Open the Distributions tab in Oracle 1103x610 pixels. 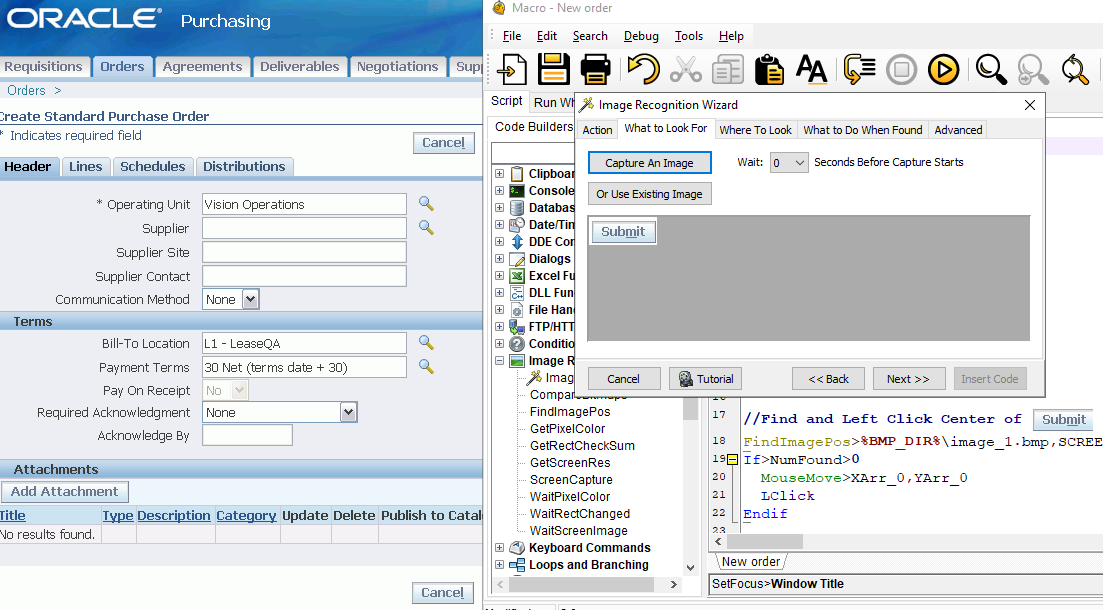pos(244,167)
